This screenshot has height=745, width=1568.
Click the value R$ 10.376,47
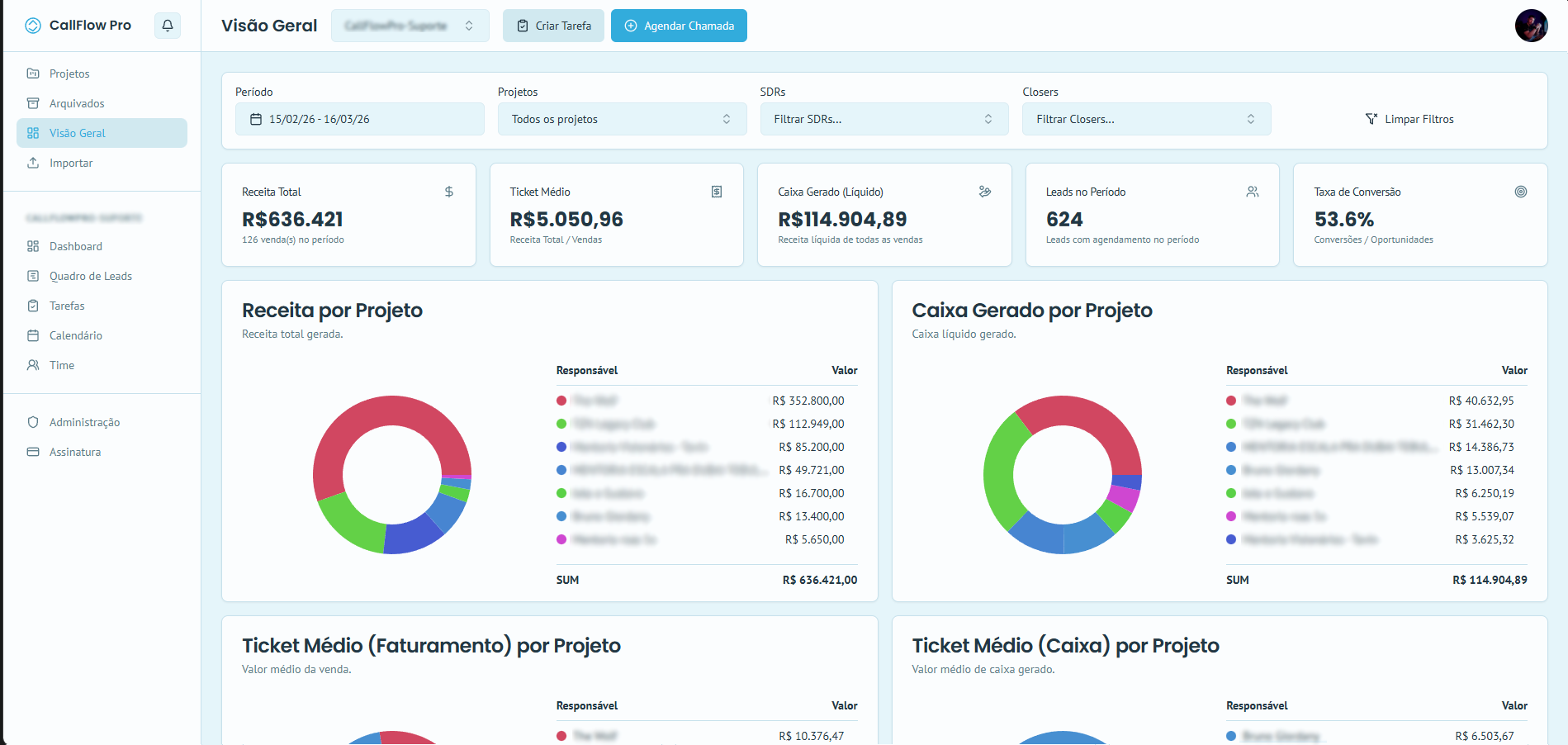[x=812, y=736]
